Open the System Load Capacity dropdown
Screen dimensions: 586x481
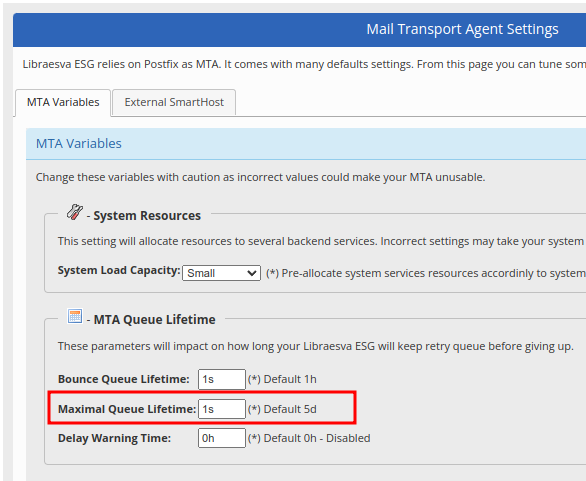coord(221,273)
